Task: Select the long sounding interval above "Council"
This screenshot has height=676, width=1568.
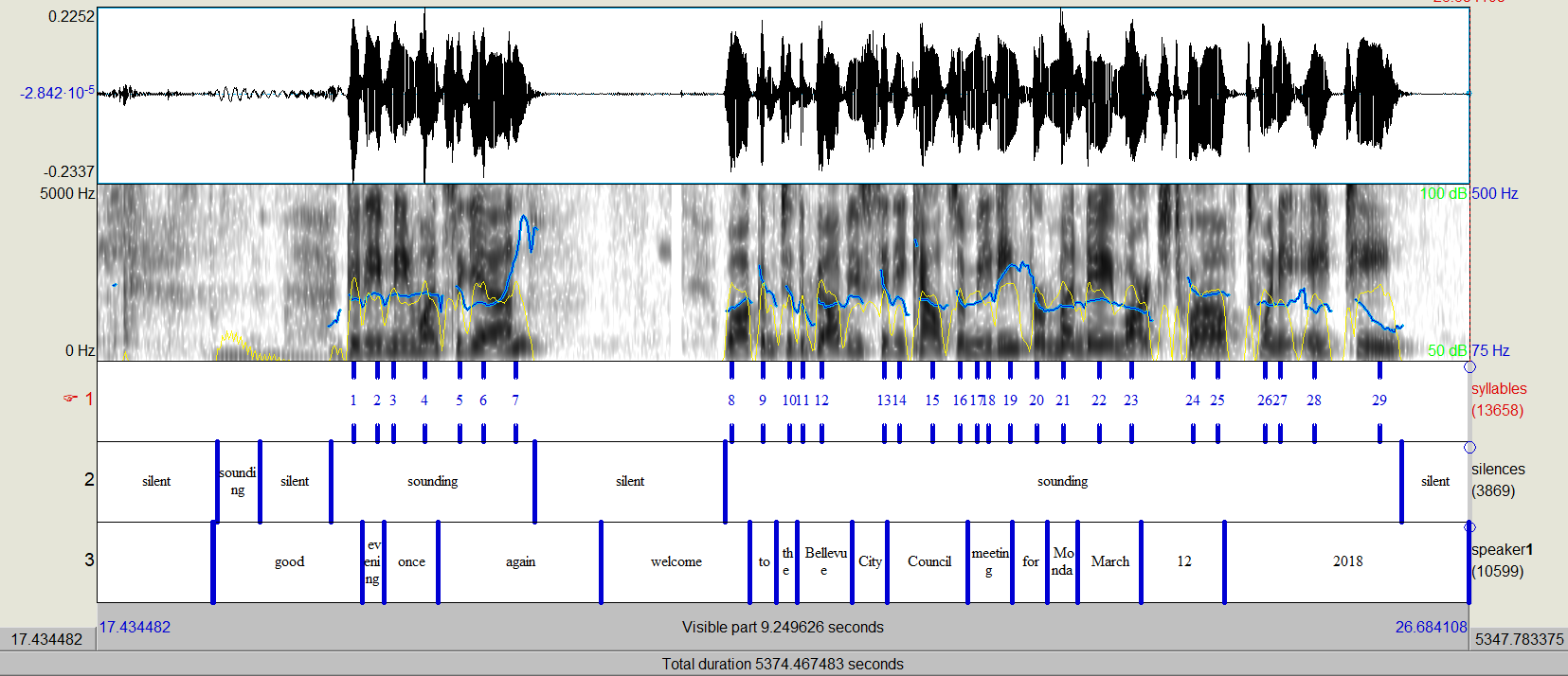Action: (x=1063, y=481)
